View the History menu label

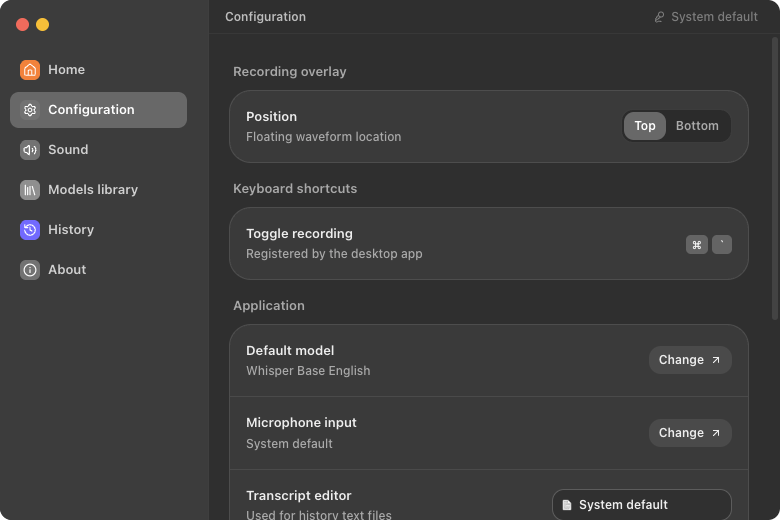tap(71, 229)
